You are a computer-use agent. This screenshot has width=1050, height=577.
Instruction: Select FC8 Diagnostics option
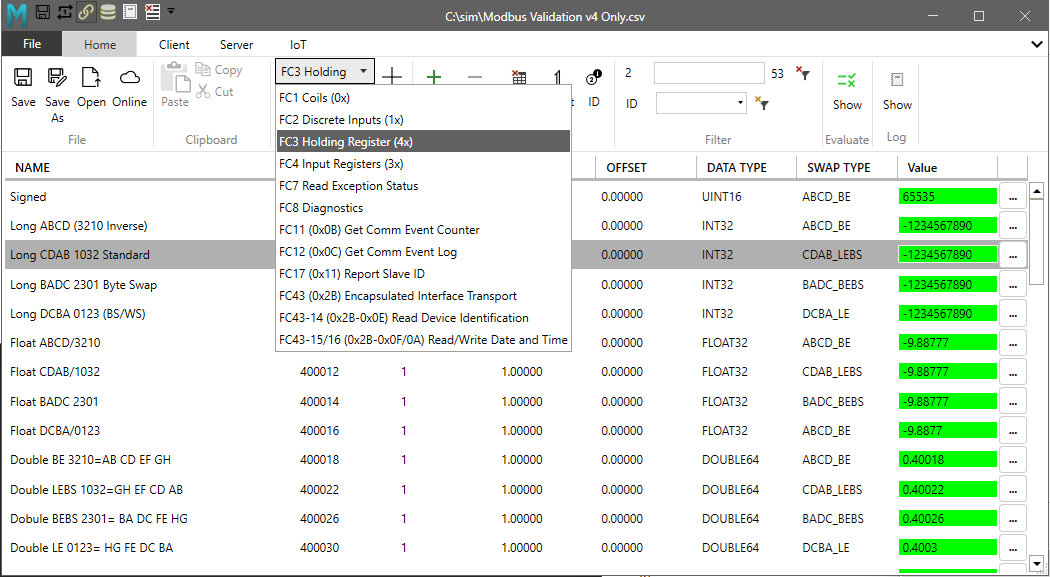(423, 208)
